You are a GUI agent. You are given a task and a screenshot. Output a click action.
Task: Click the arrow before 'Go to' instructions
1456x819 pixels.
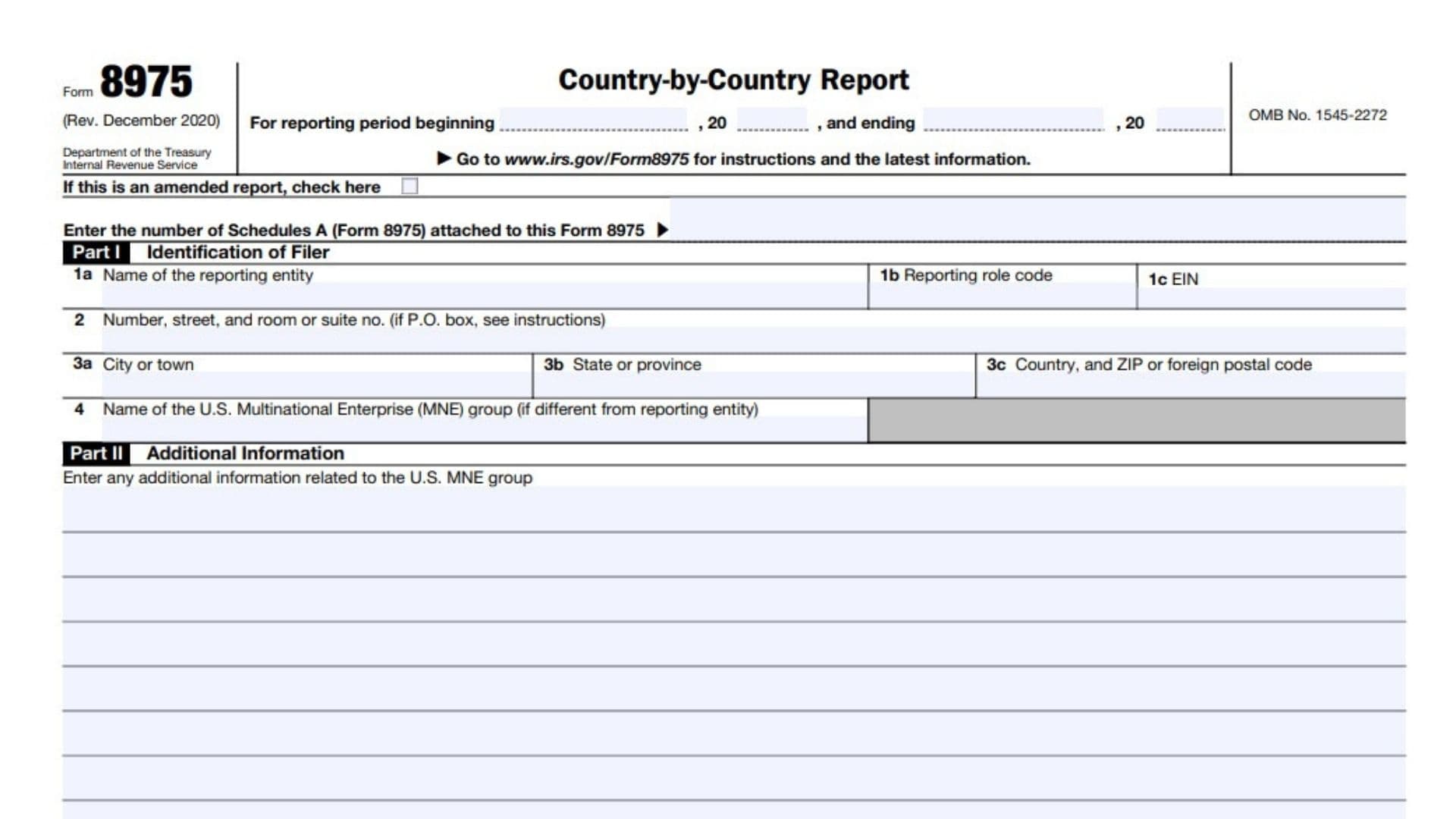point(444,158)
